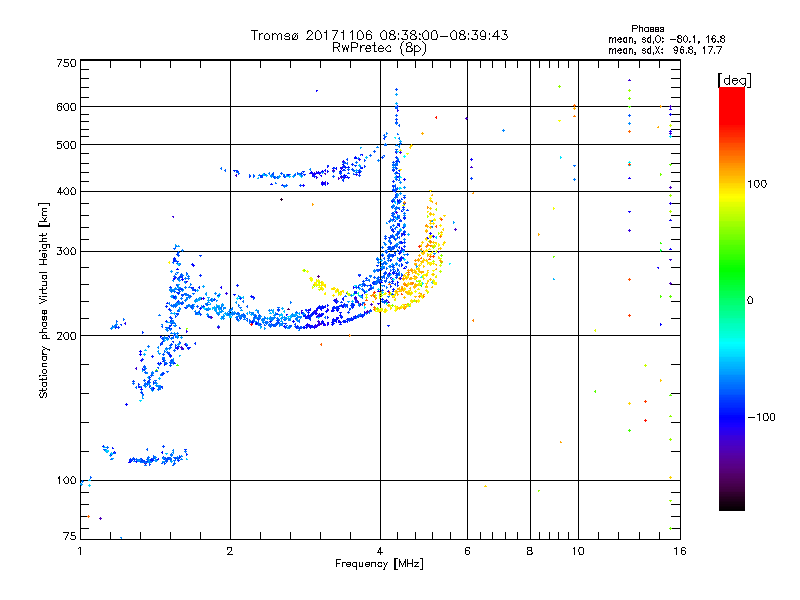Click the colorbar tick label '-100'
The image size is (800, 600).
point(761,417)
